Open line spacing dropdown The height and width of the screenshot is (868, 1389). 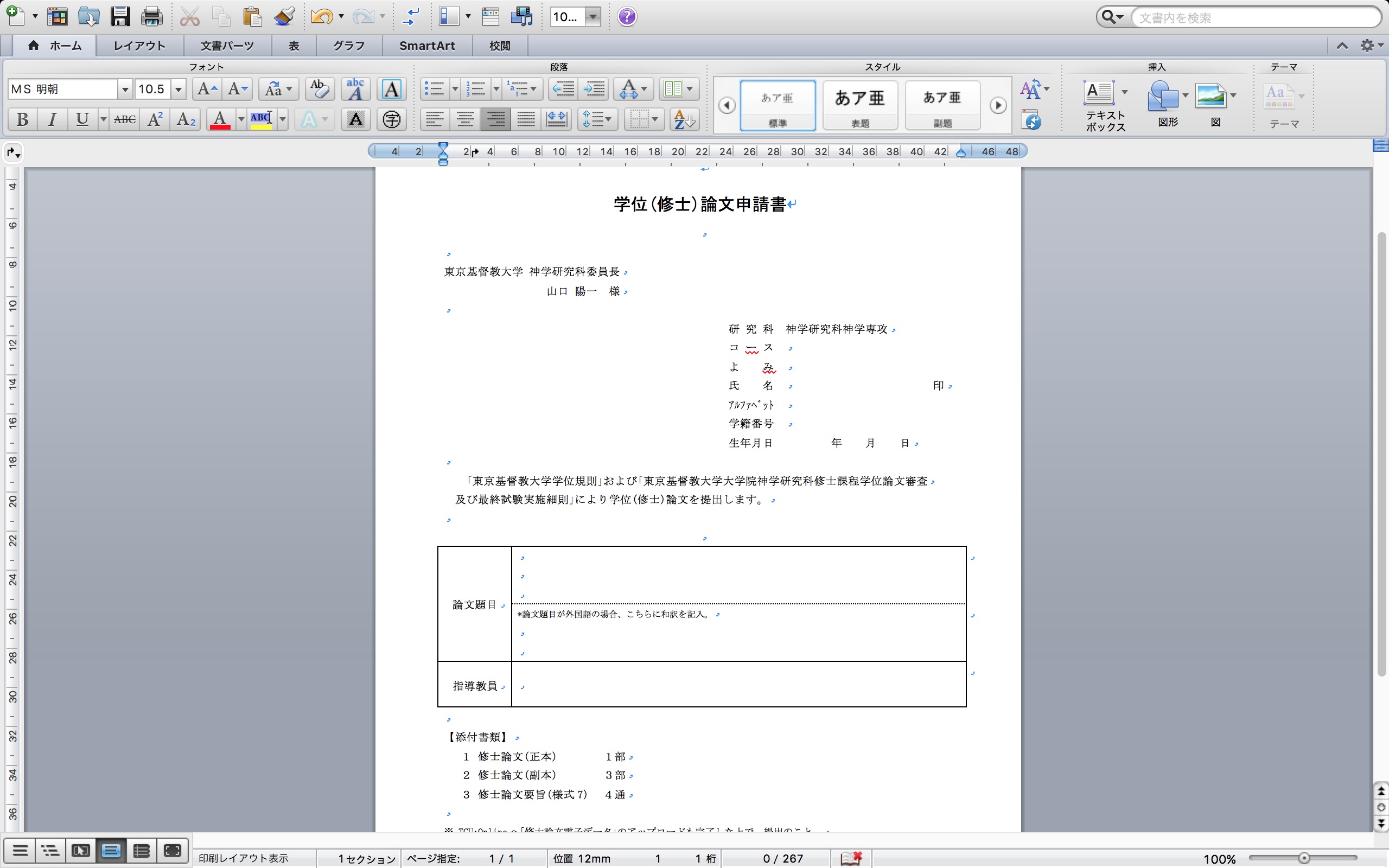pos(597,119)
